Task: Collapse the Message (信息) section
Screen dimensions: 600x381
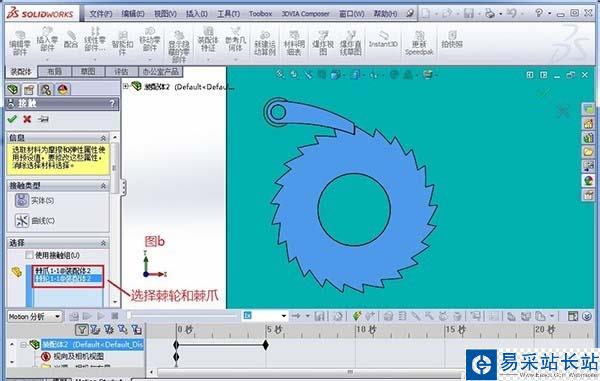Action: pos(103,138)
